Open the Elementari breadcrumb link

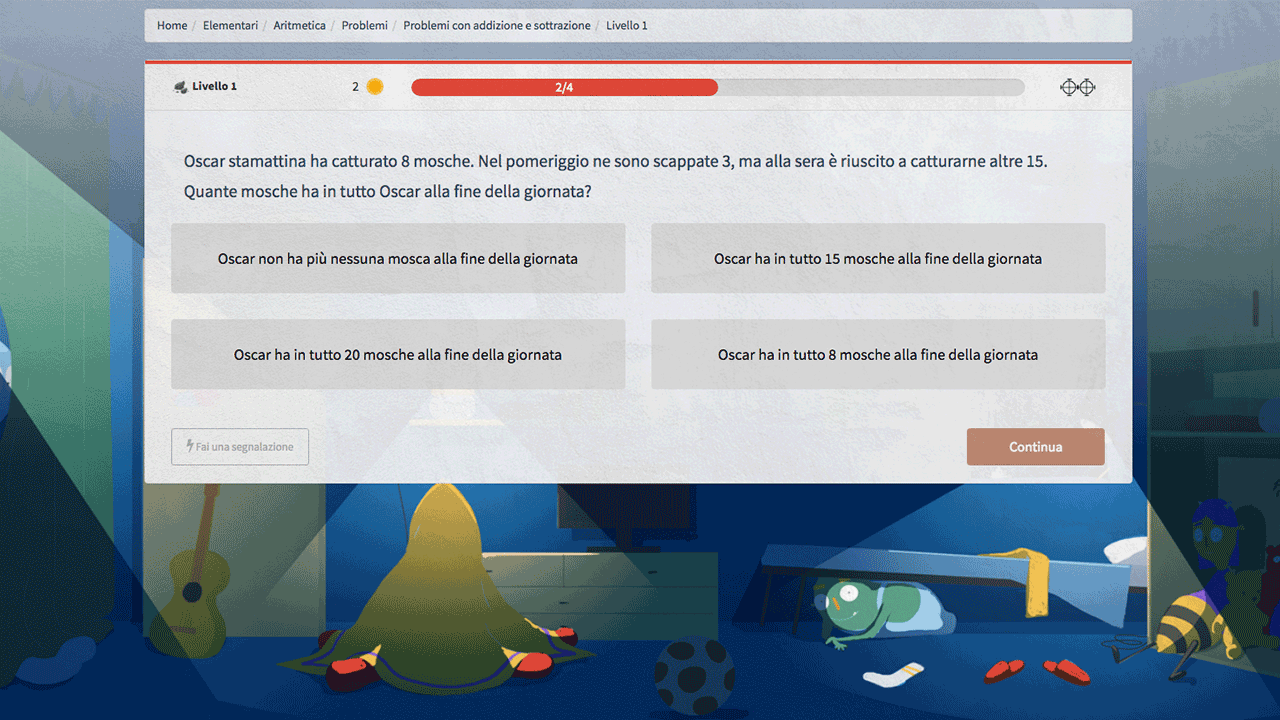click(x=230, y=25)
